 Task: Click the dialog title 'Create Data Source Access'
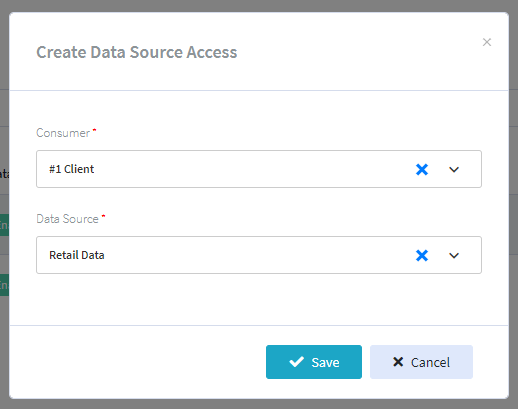(x=137, y=52)
